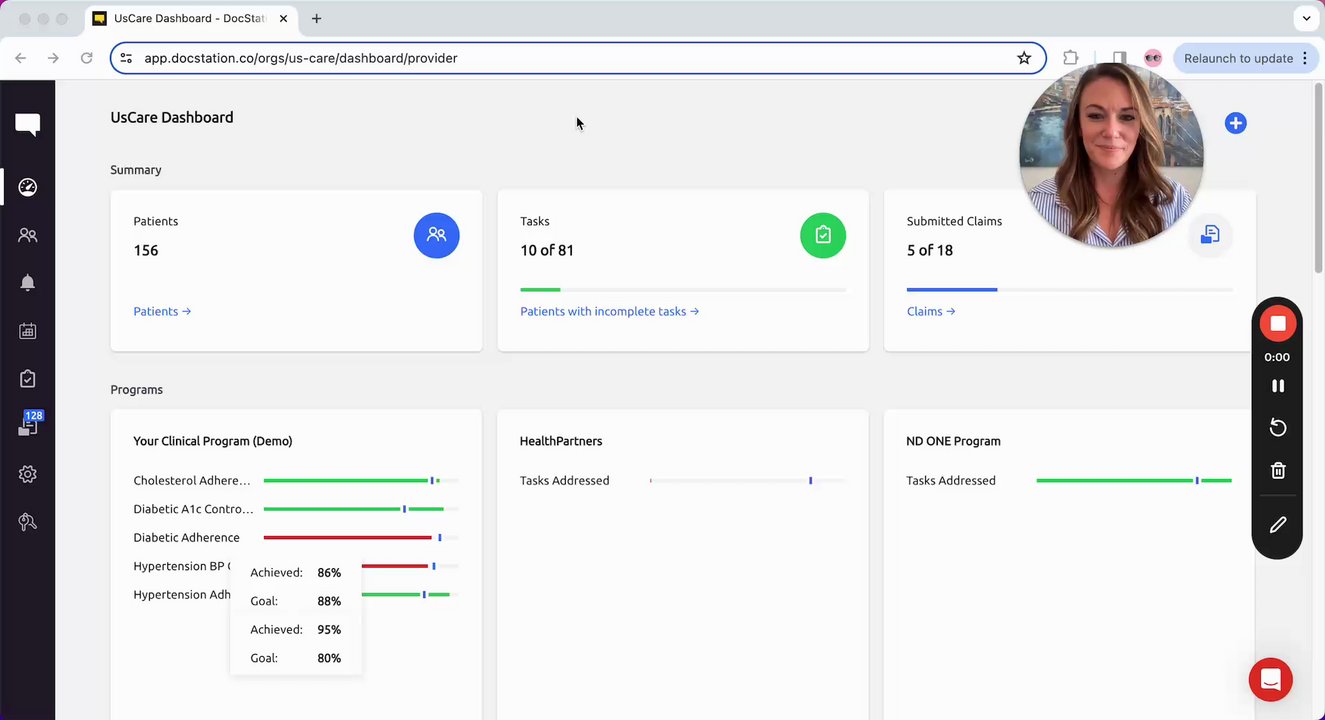Open the red chat support bubble

pyautogui.click(x=1271, y=680)
